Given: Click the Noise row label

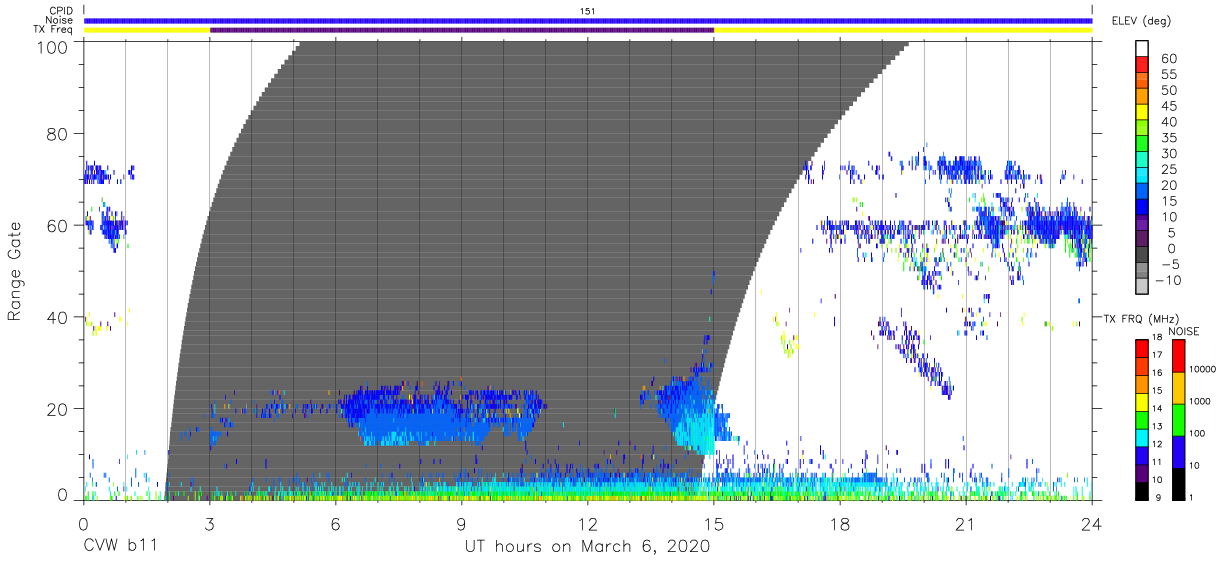Looking at the screenshot, I should 59,20.
